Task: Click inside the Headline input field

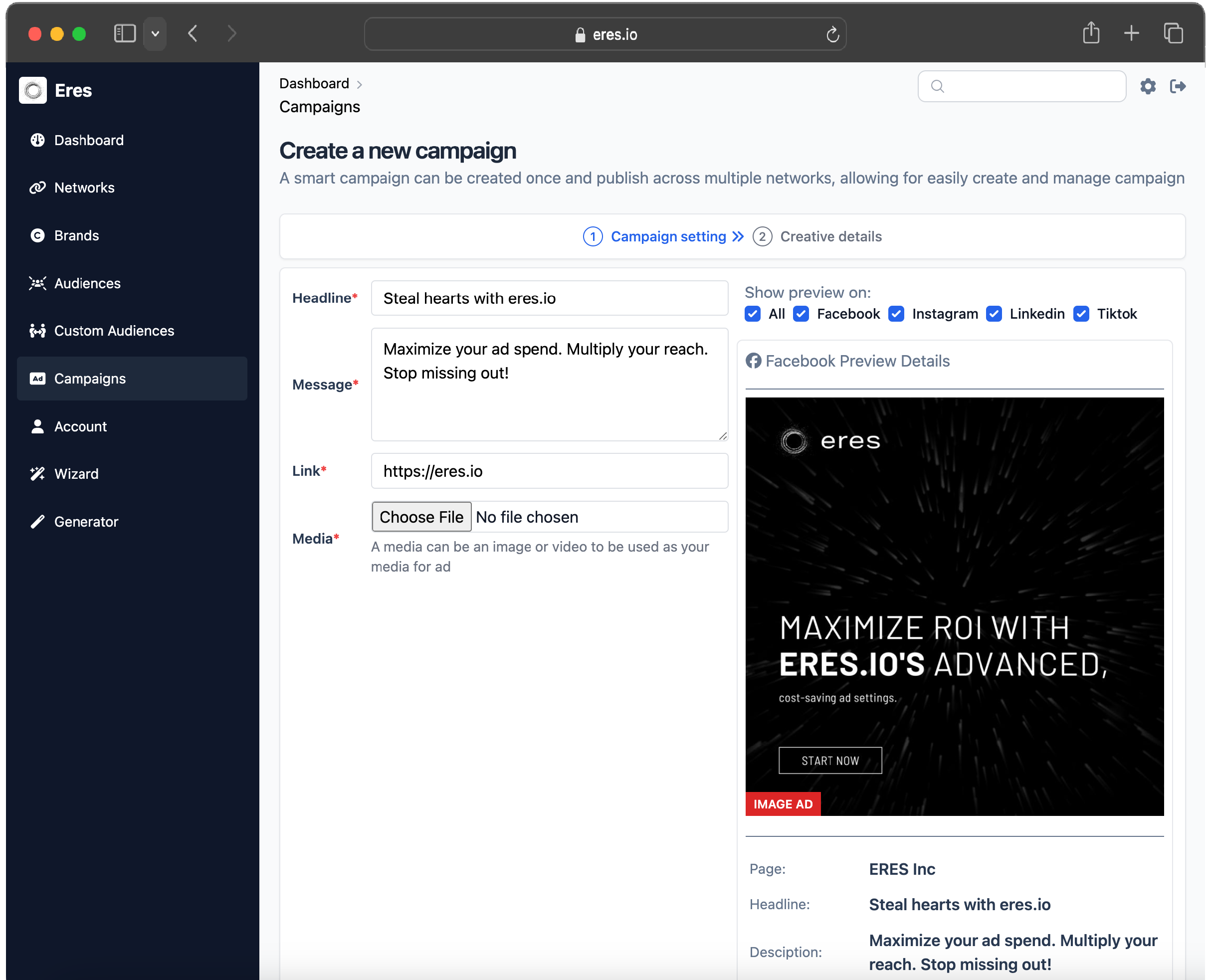Action: 549,298
